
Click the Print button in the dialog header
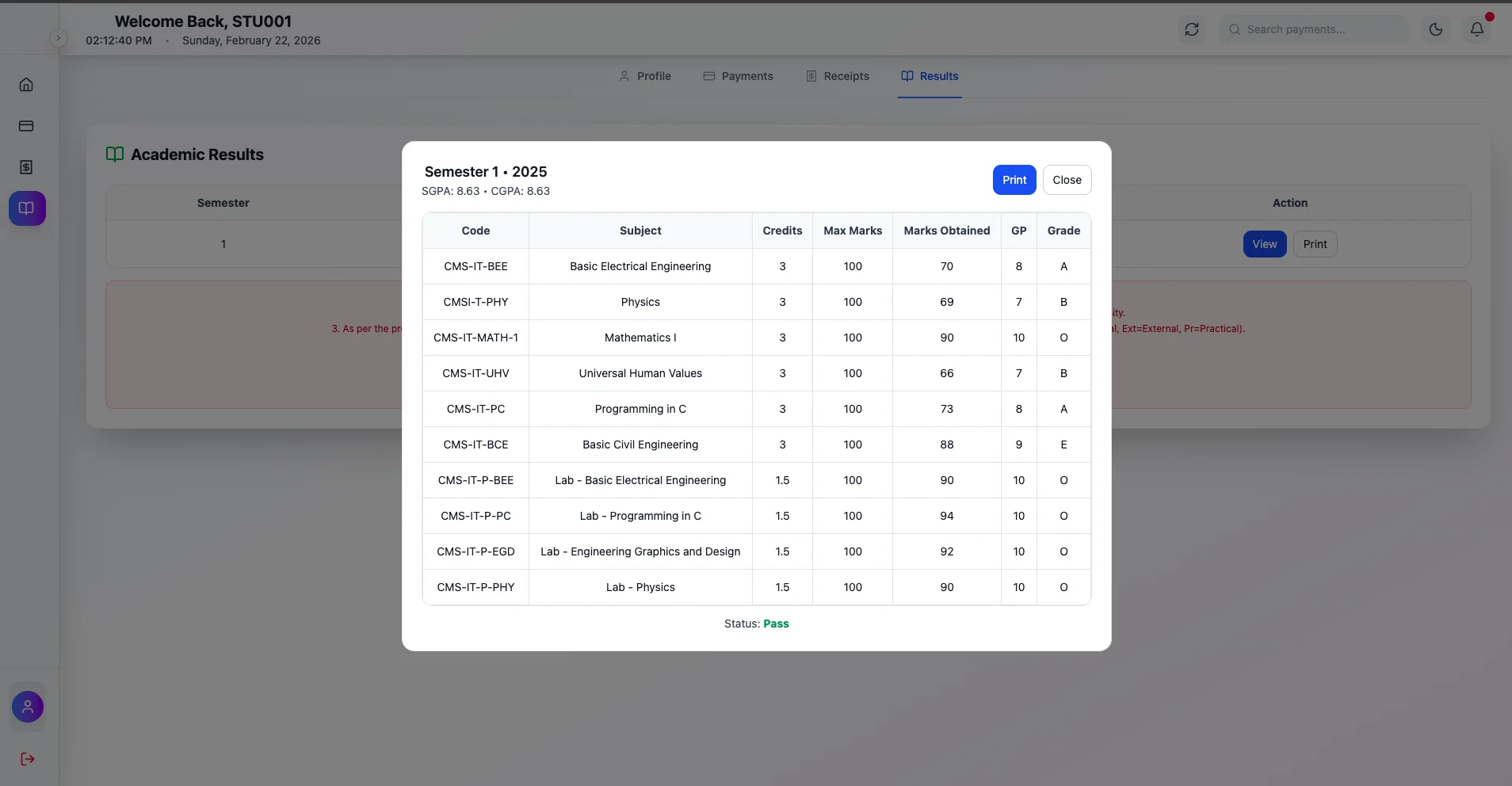point(1014,180)
